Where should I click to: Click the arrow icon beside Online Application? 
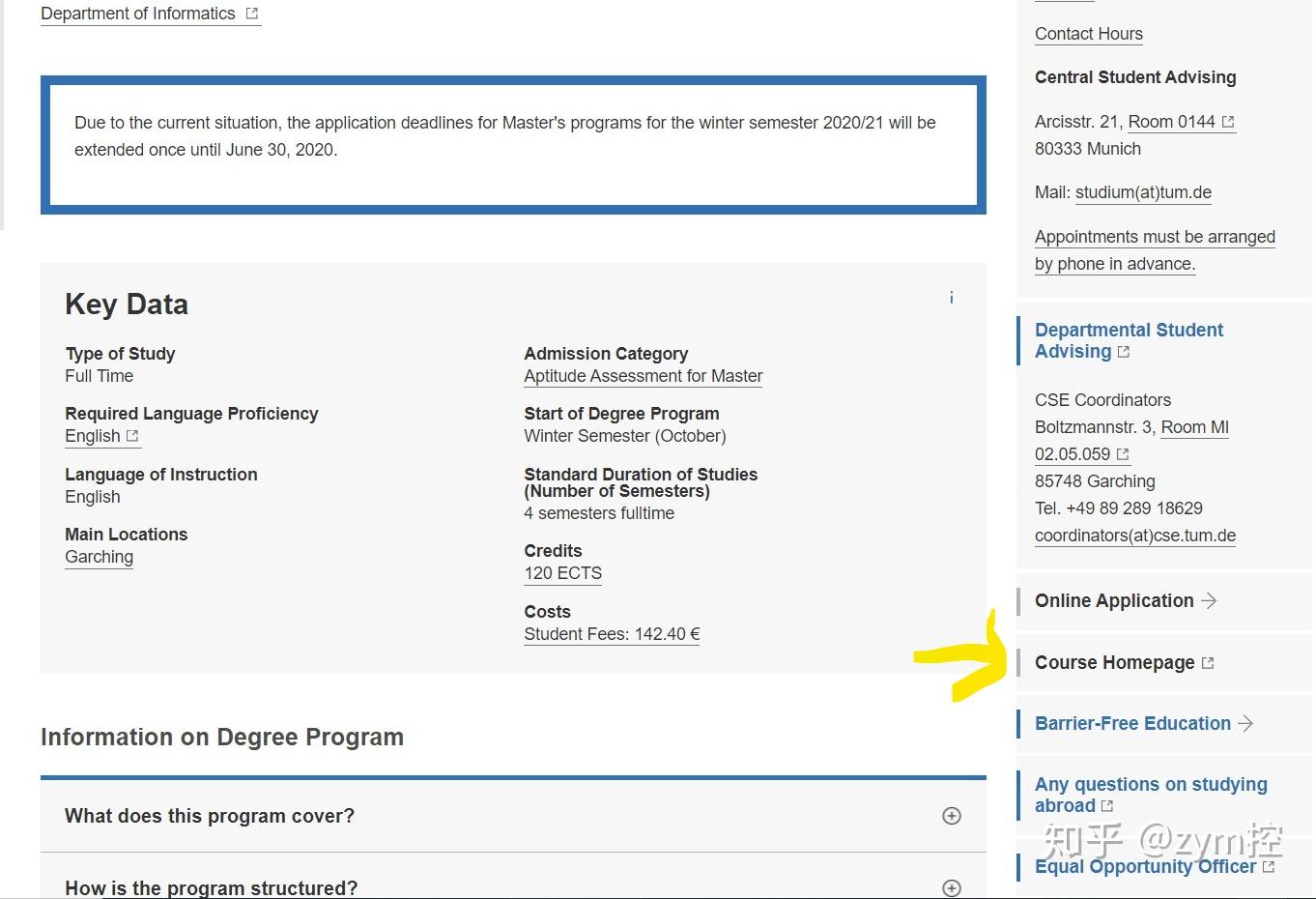pos(1209,601)
